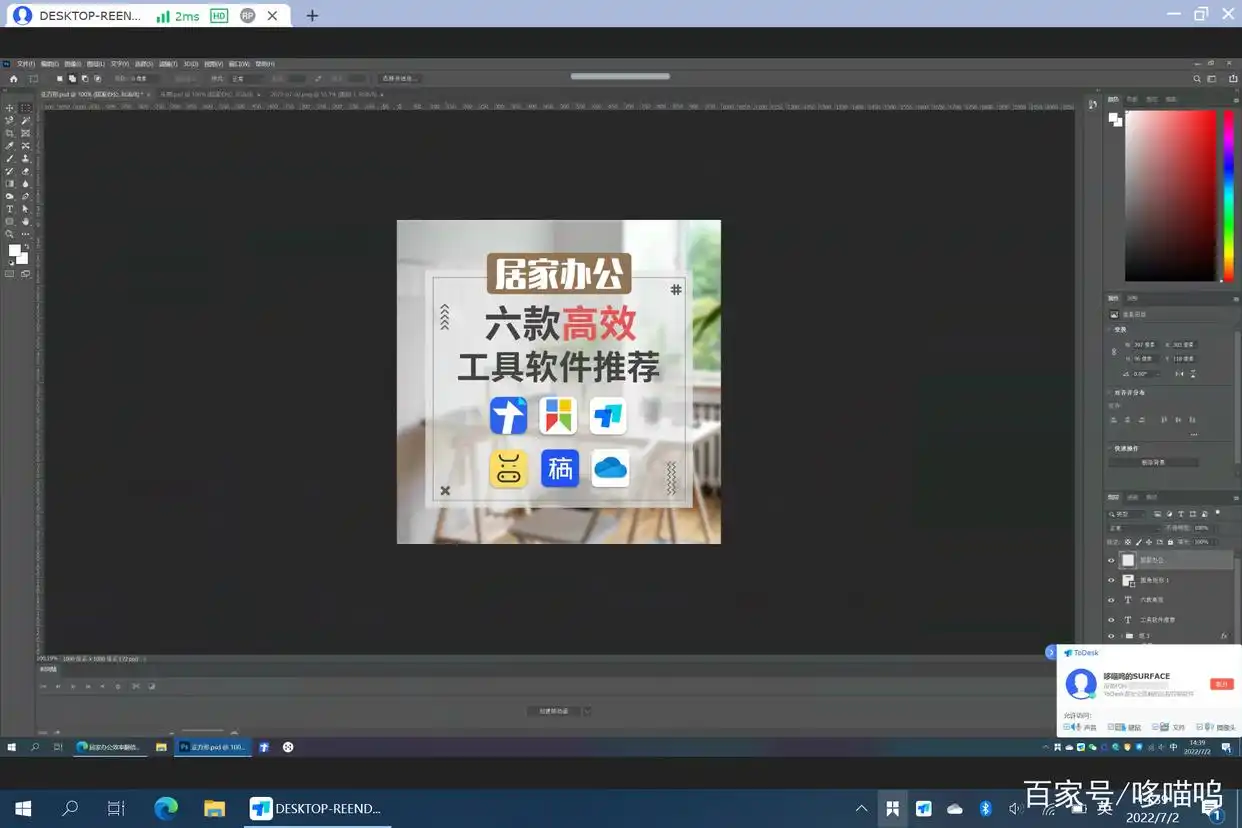
Task: Open the 文件 (File) menu
Action: pos(25,64)
